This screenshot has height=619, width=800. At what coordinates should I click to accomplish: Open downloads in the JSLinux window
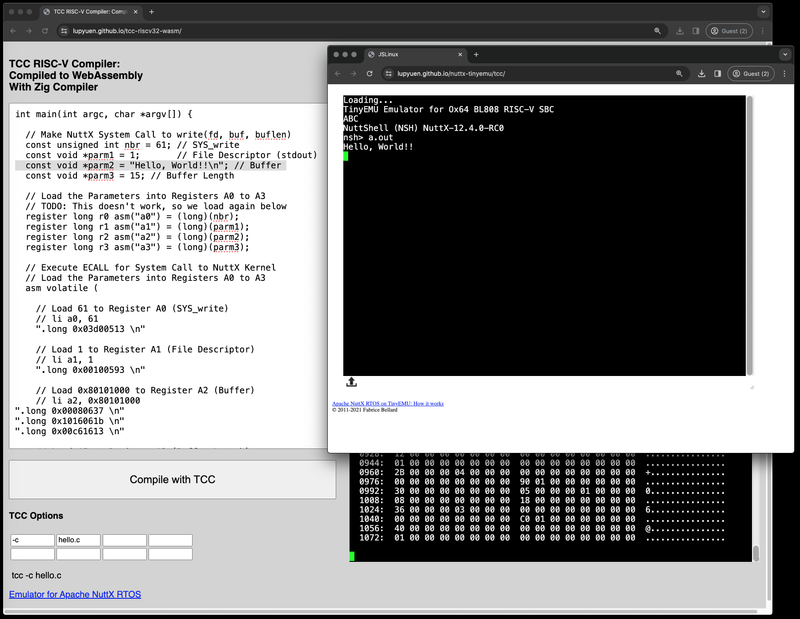coord(703,73)
